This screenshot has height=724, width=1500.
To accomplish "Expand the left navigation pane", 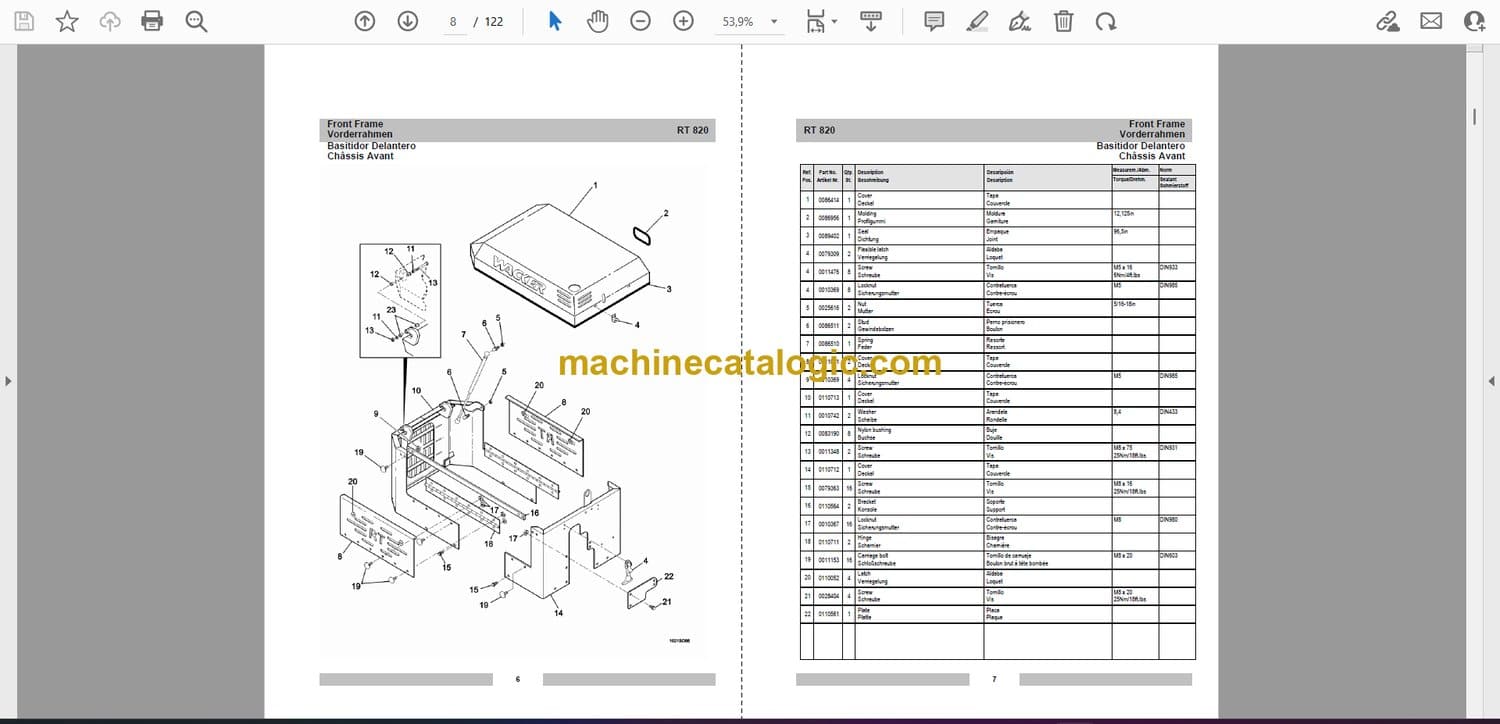I will pos(8,381).
